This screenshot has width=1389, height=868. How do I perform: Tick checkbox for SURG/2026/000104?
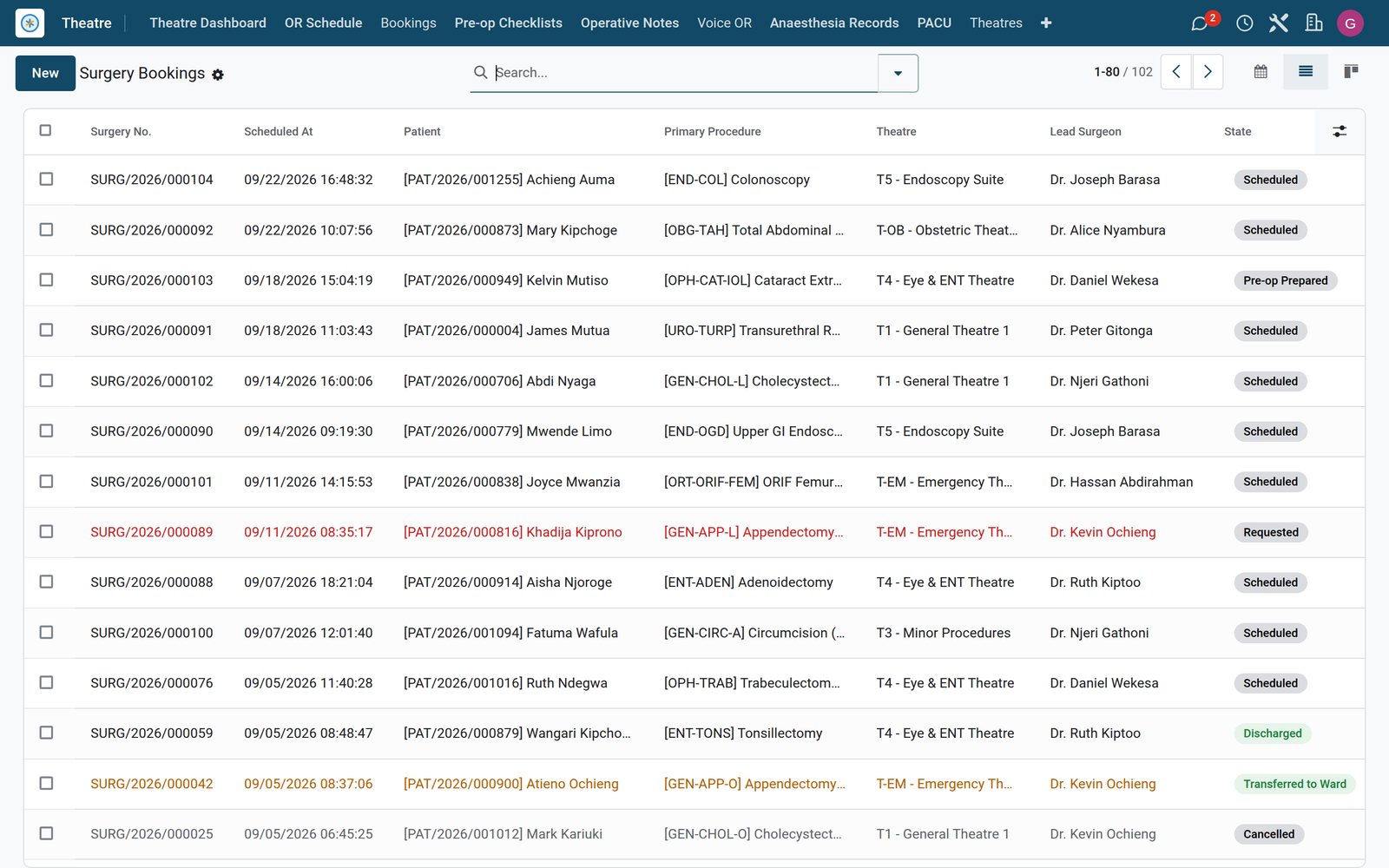(46, 179)
